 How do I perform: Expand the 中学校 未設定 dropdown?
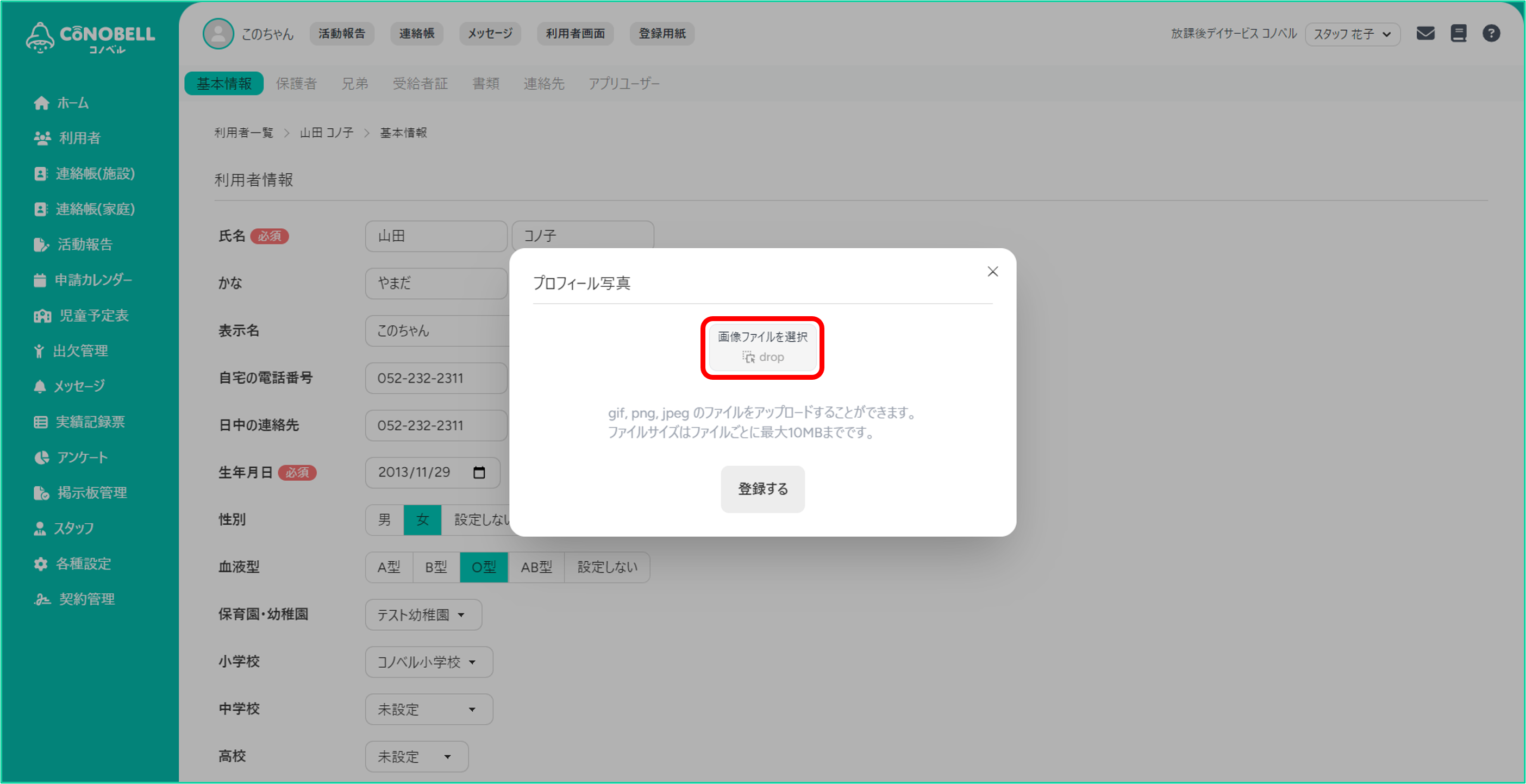click(429, 710)
